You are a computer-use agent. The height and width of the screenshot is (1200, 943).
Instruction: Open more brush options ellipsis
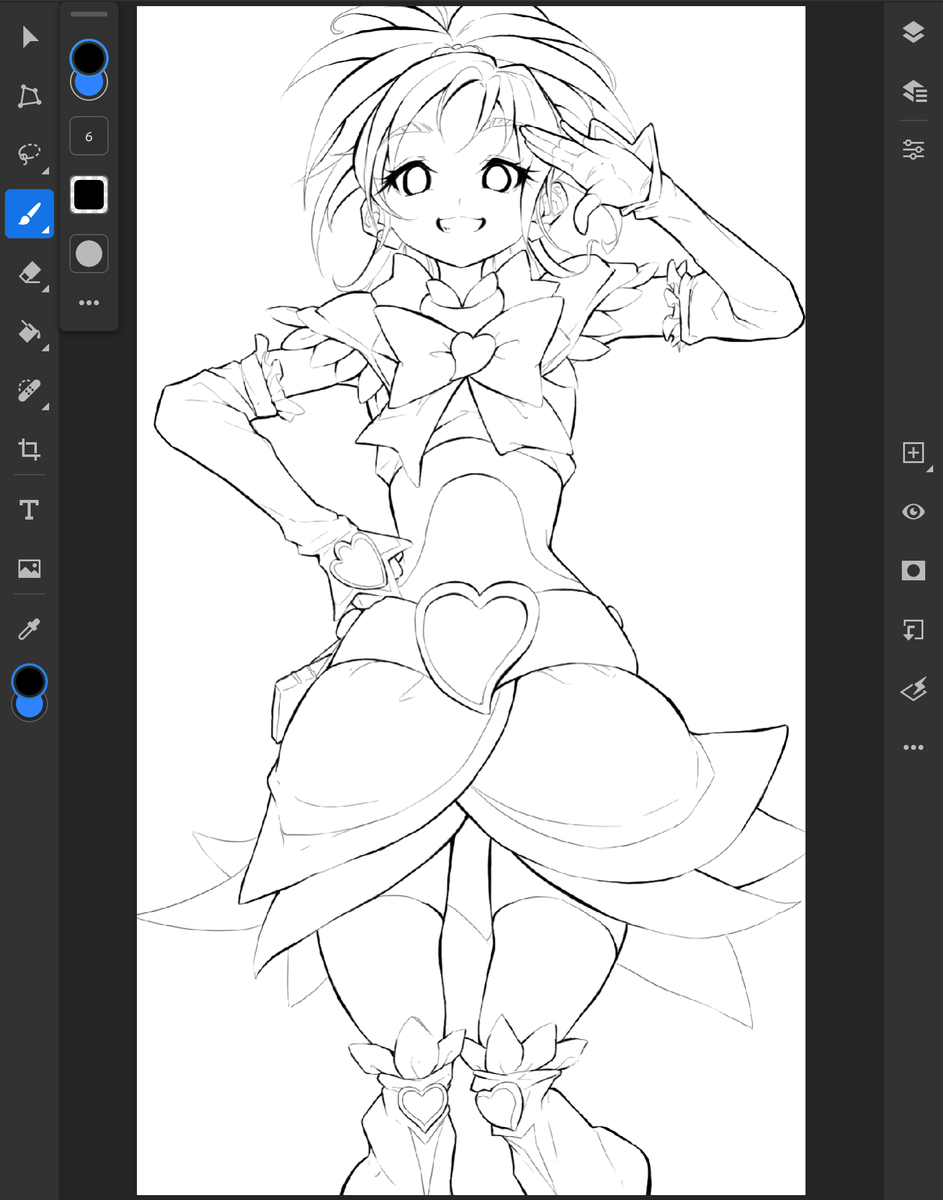[x=89, y=302]
